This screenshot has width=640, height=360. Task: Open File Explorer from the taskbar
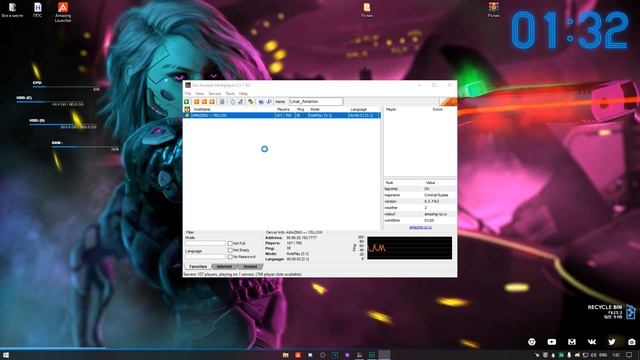286,355
